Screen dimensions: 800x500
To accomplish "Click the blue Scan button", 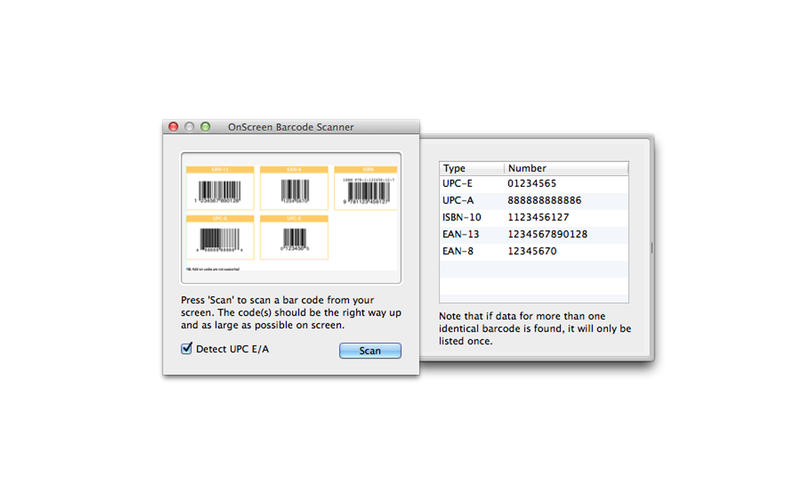I will click(x=370, y=351).
